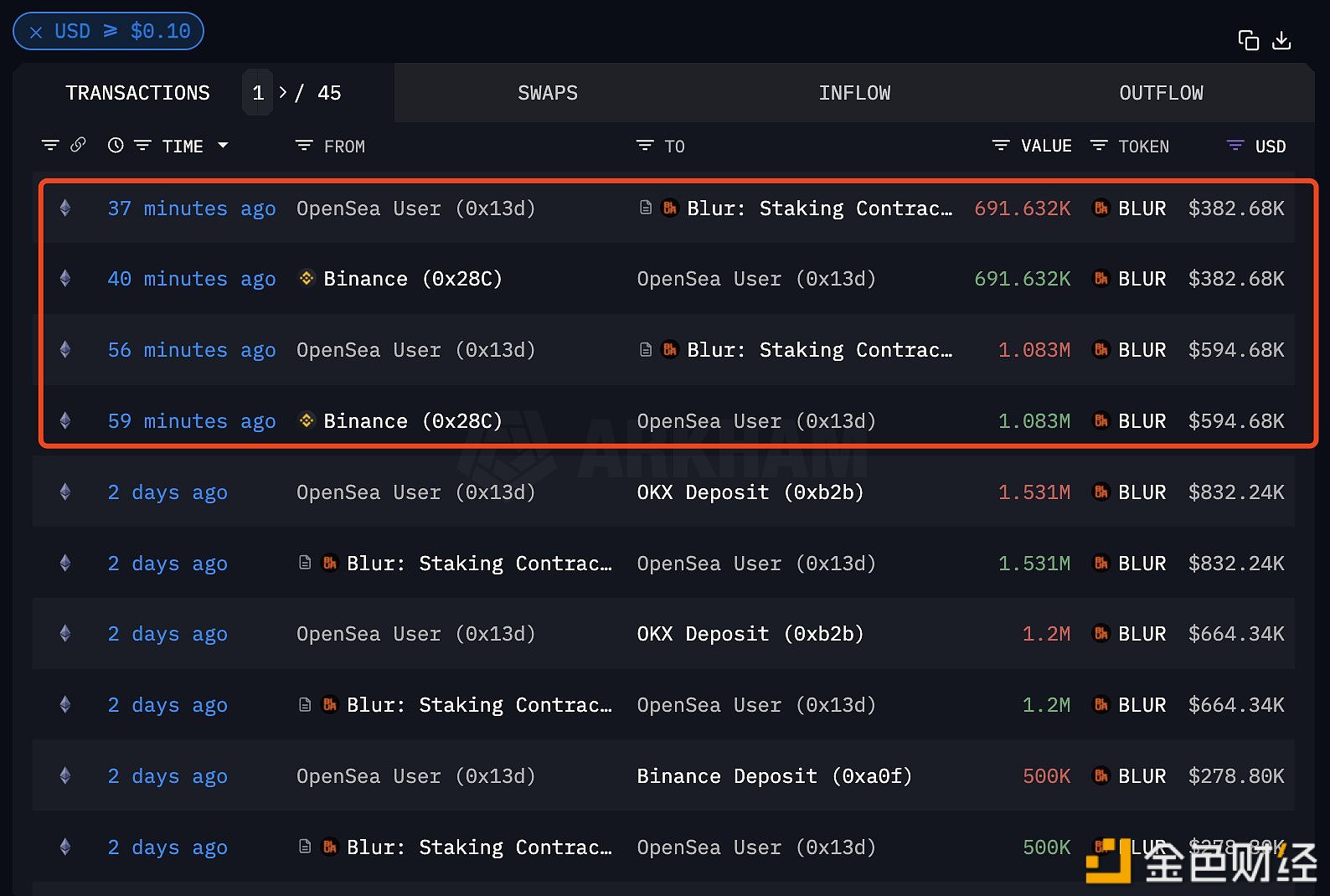Open the VALUE column filter
Image resolution: width=1330 pixels, height=896 pixels.
1000,146
